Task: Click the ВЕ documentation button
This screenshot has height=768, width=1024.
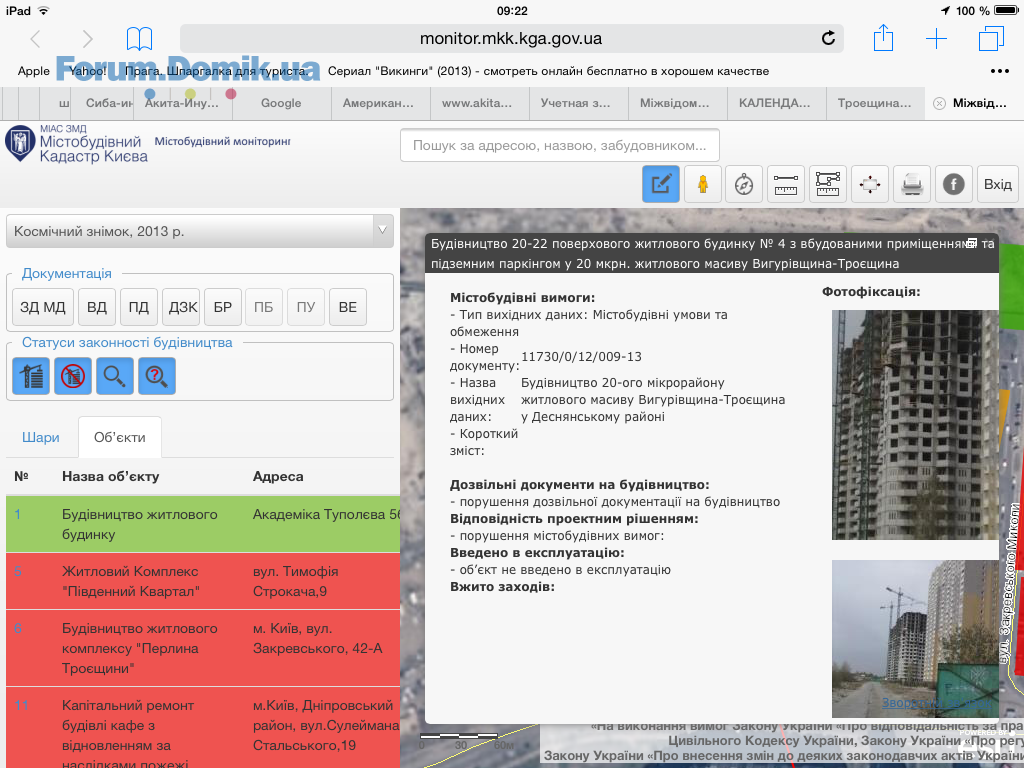Action: pyautogui.click(x=347, y=307)
